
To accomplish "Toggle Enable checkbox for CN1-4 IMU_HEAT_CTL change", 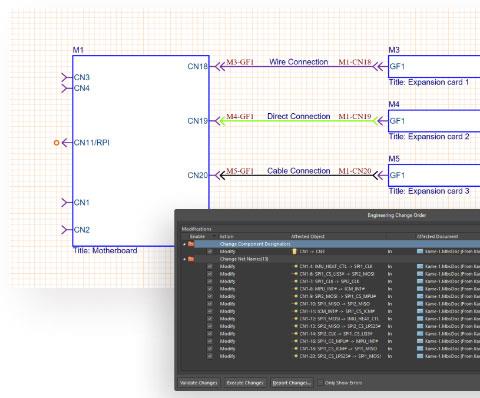I will point(210,266).
